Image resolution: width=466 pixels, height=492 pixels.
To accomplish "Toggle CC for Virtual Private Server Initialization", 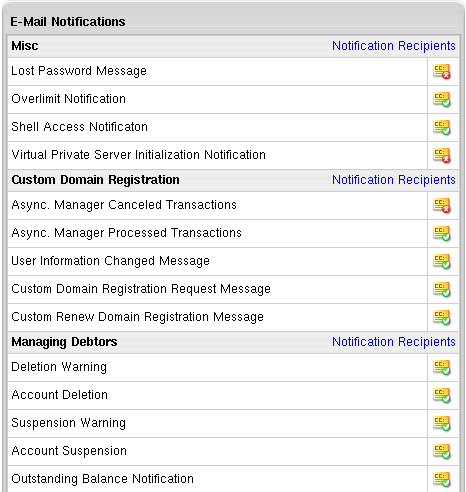I will point(442,155).
